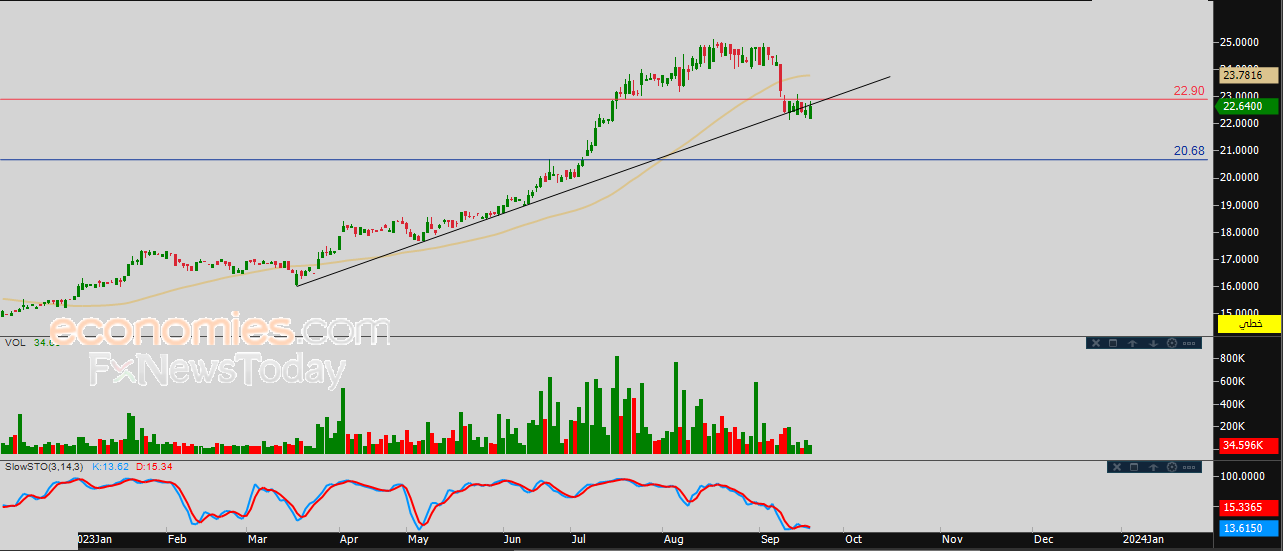Close the SlowSTO indicator panel
The height and width of the screenshot is (551, 1283).
(x=1117, y=467)
